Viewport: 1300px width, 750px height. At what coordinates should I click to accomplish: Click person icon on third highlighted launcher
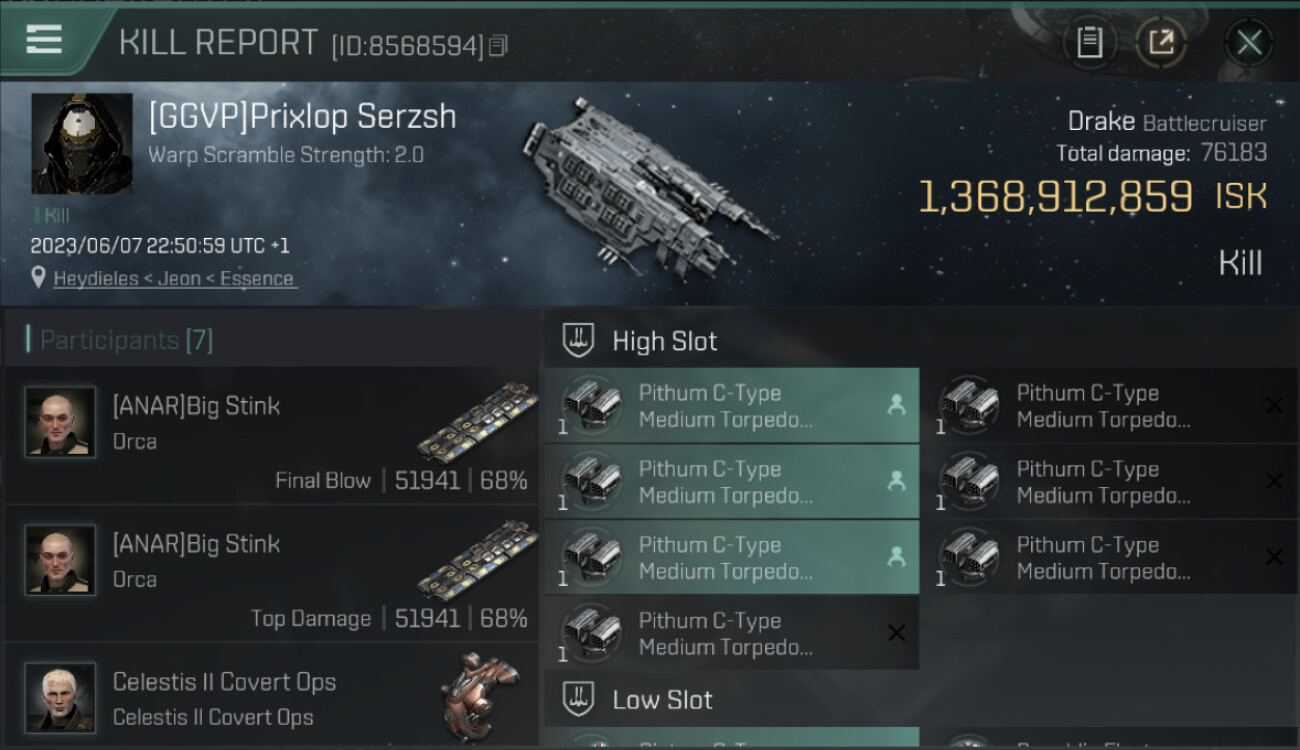[896, 557]
